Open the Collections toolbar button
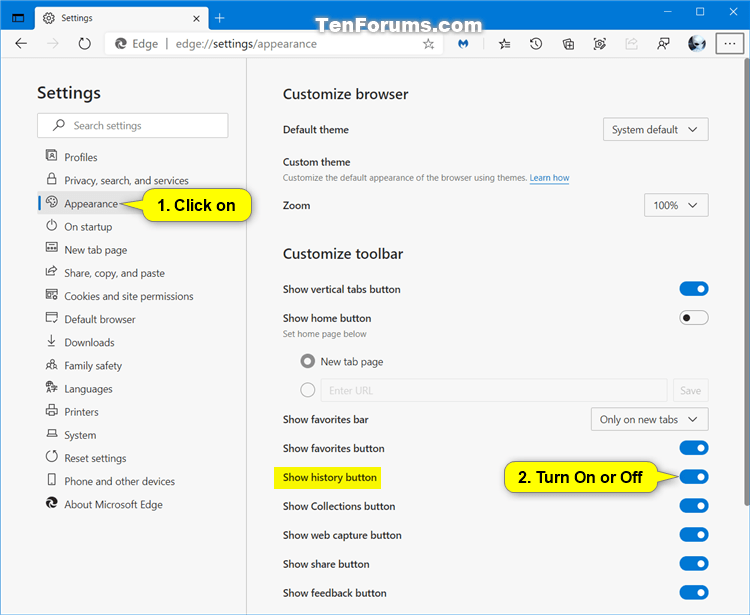750x615 pixels. 568,44
